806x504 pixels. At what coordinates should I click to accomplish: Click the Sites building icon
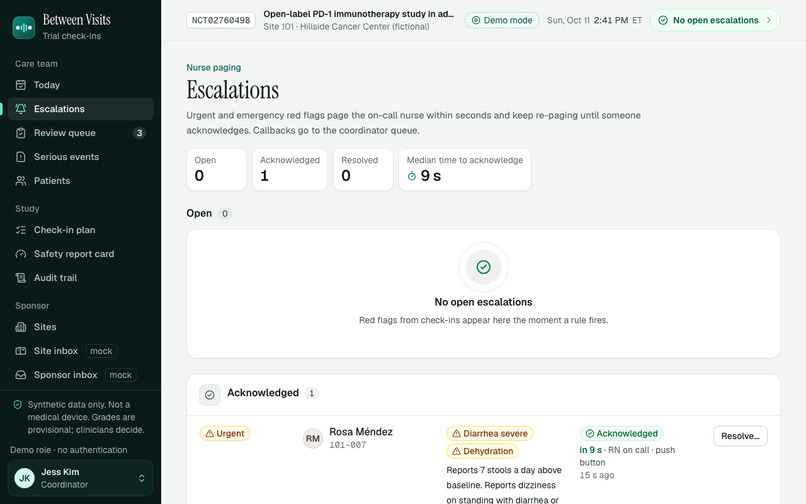pyautogui.click(x=21, y=327)
